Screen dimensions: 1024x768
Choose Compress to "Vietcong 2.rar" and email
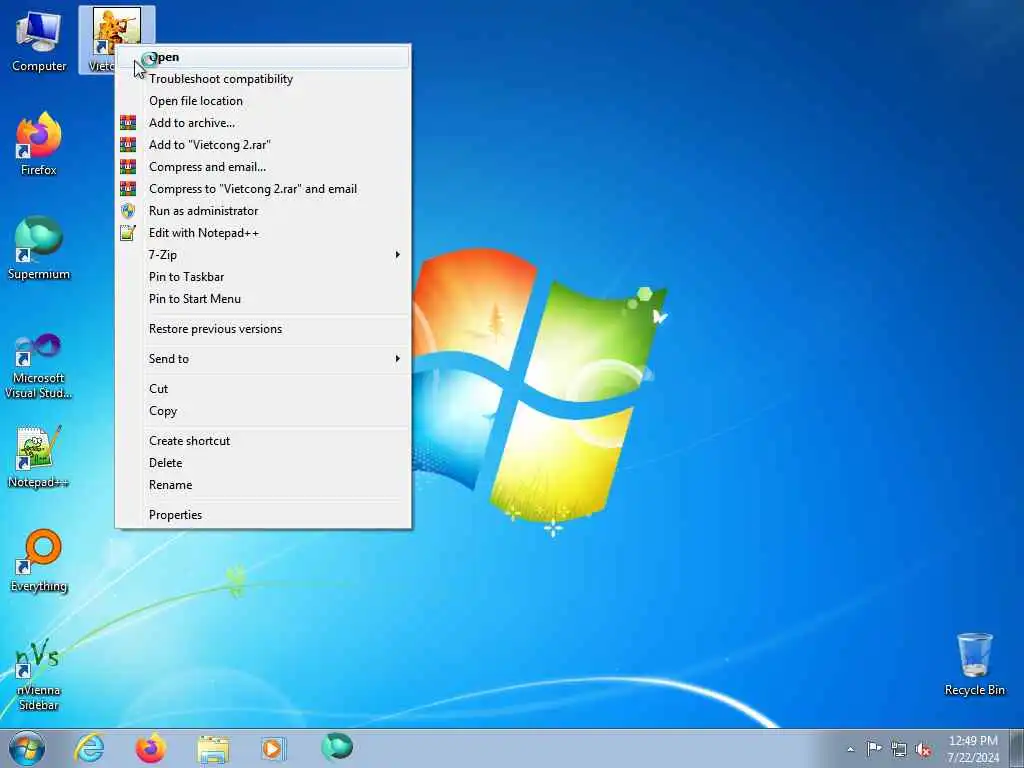pyautogui.click(x=264, y=189)
